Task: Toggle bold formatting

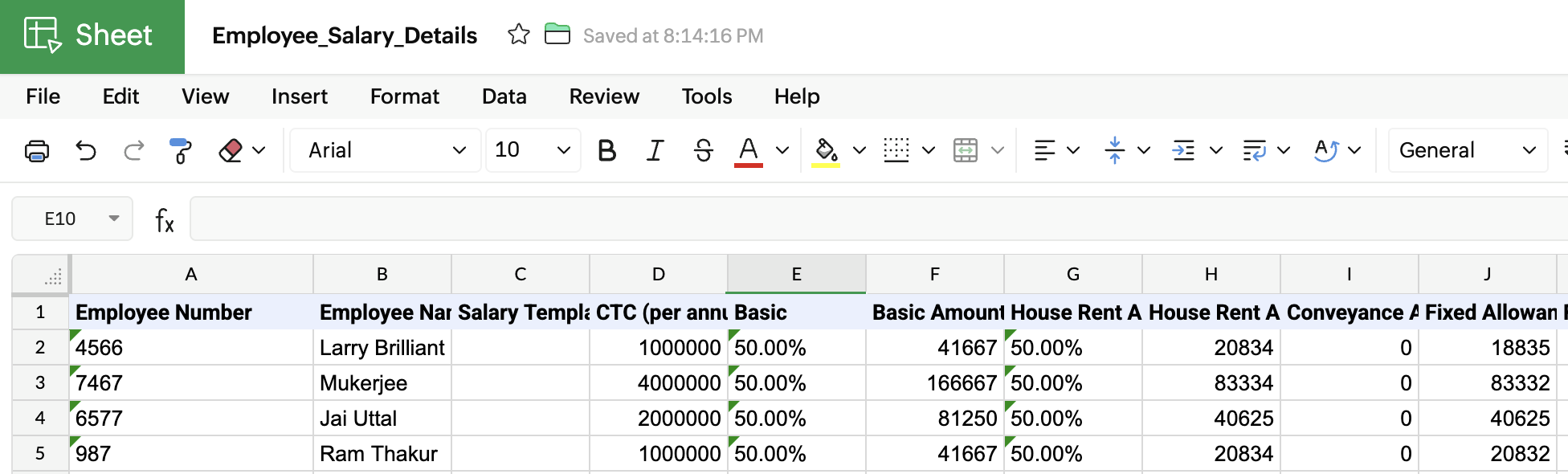Action: pyautogui.click(x=606, y=150)
